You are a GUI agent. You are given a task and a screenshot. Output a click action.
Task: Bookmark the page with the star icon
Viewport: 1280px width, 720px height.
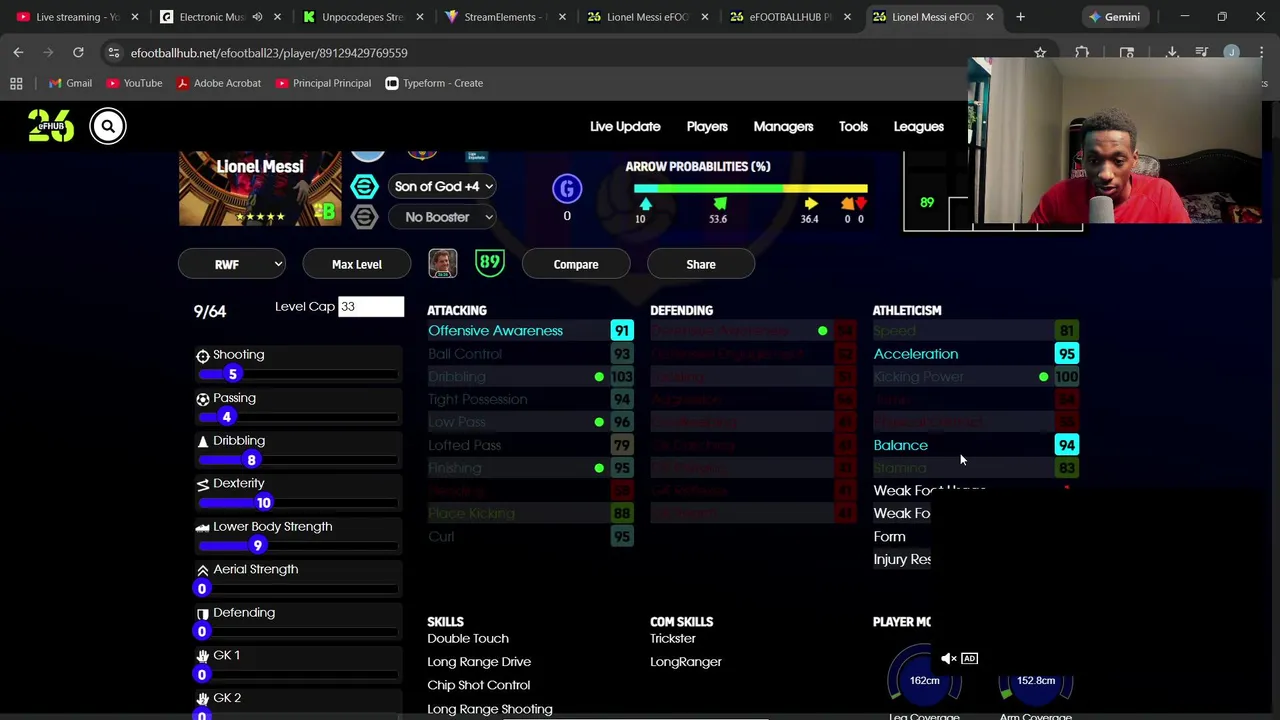[1040, 52]
